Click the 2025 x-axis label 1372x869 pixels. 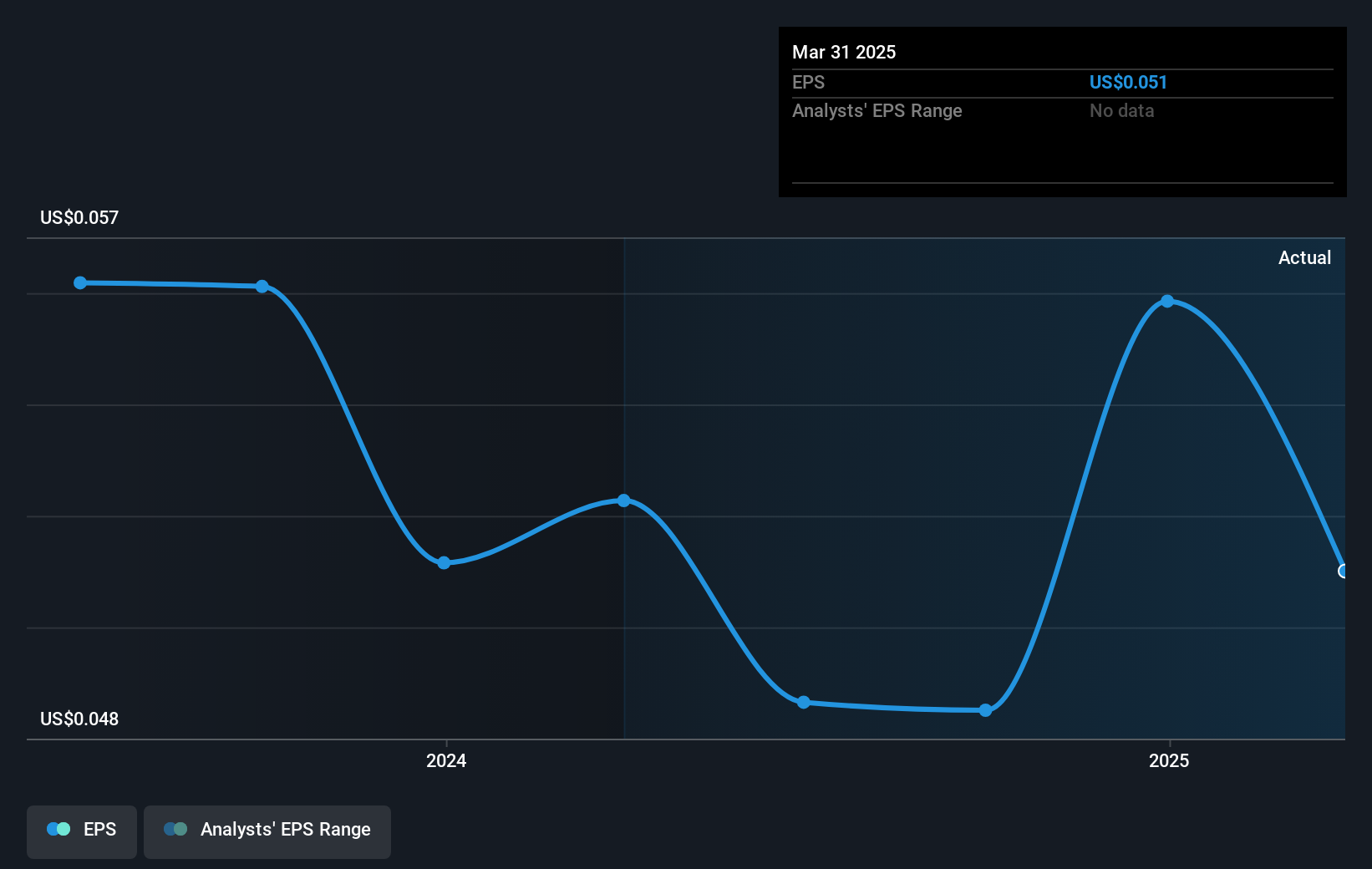(x=1169, y=760)
